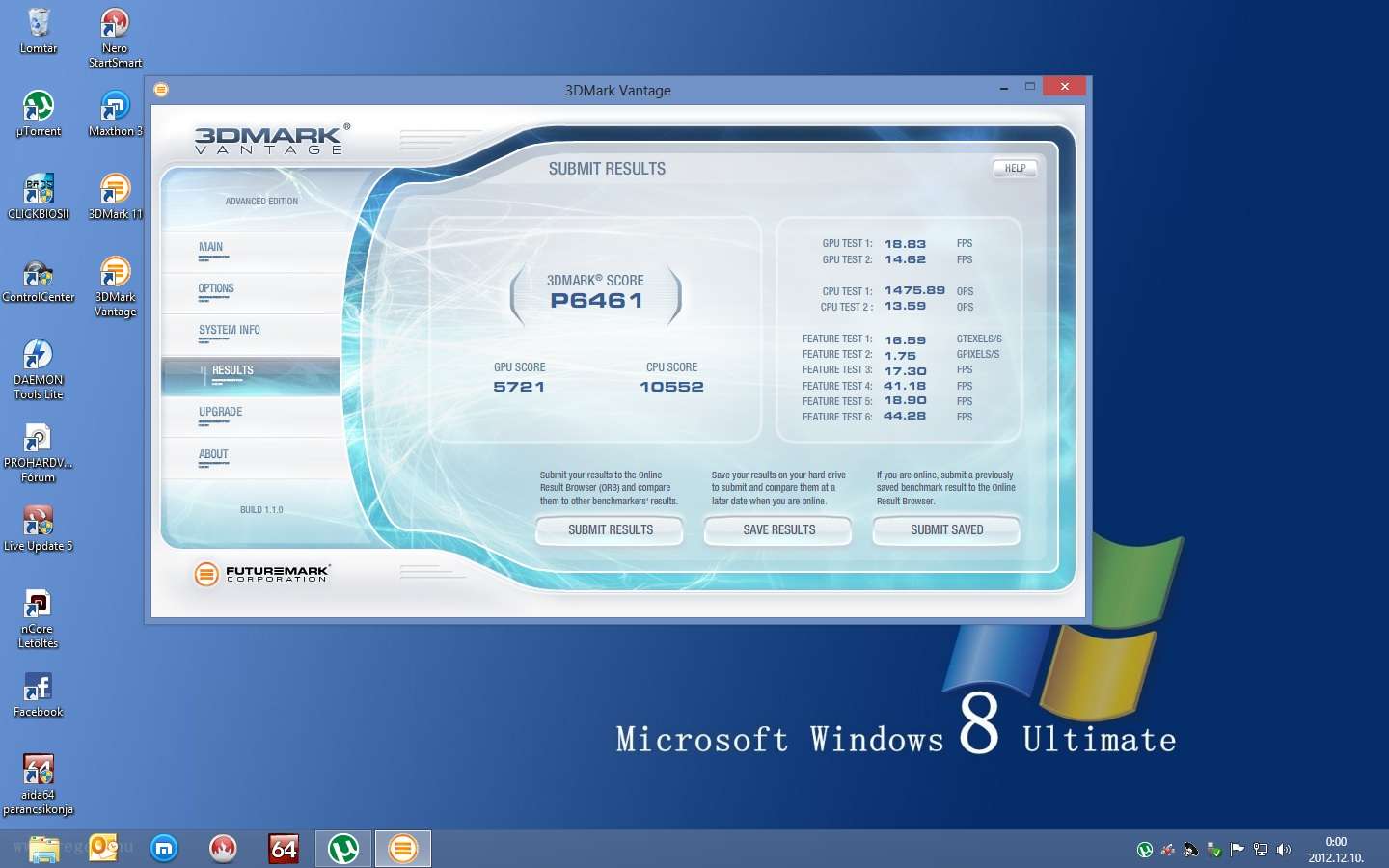Click the CPU TEST 1 value 1475.89
Image resolution: width=1389 pixels, height=868 pixels.
[x=914, y=290]
